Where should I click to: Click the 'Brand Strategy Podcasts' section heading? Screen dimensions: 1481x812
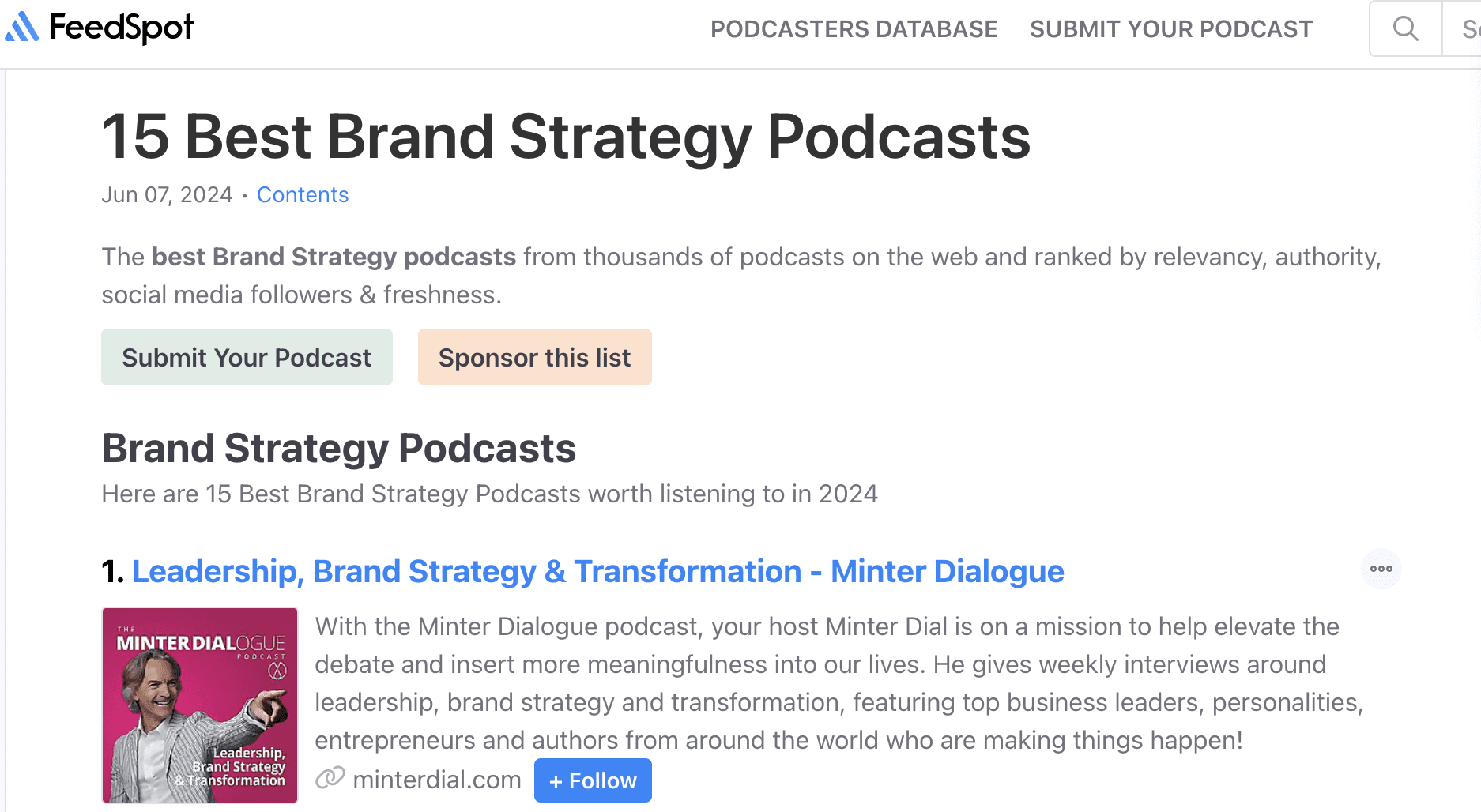[339, 448]
